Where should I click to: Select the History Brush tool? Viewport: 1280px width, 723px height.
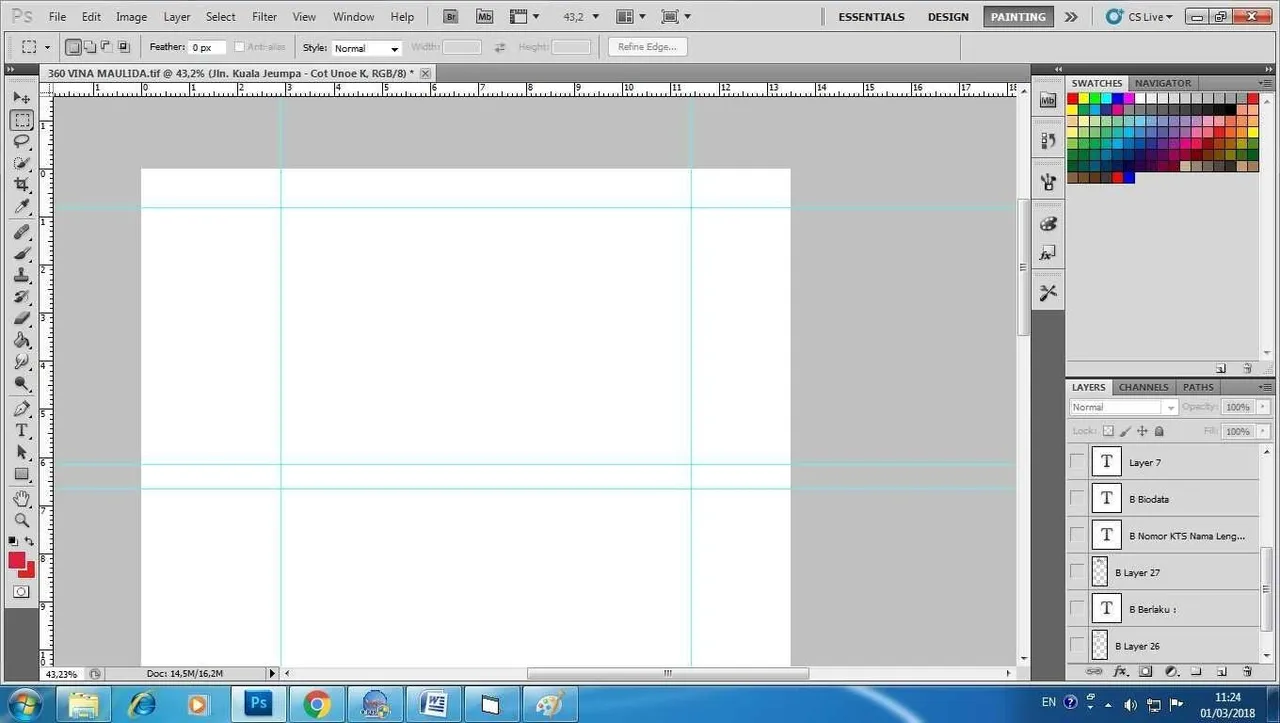pyautogui.click(x=21, y=297)
